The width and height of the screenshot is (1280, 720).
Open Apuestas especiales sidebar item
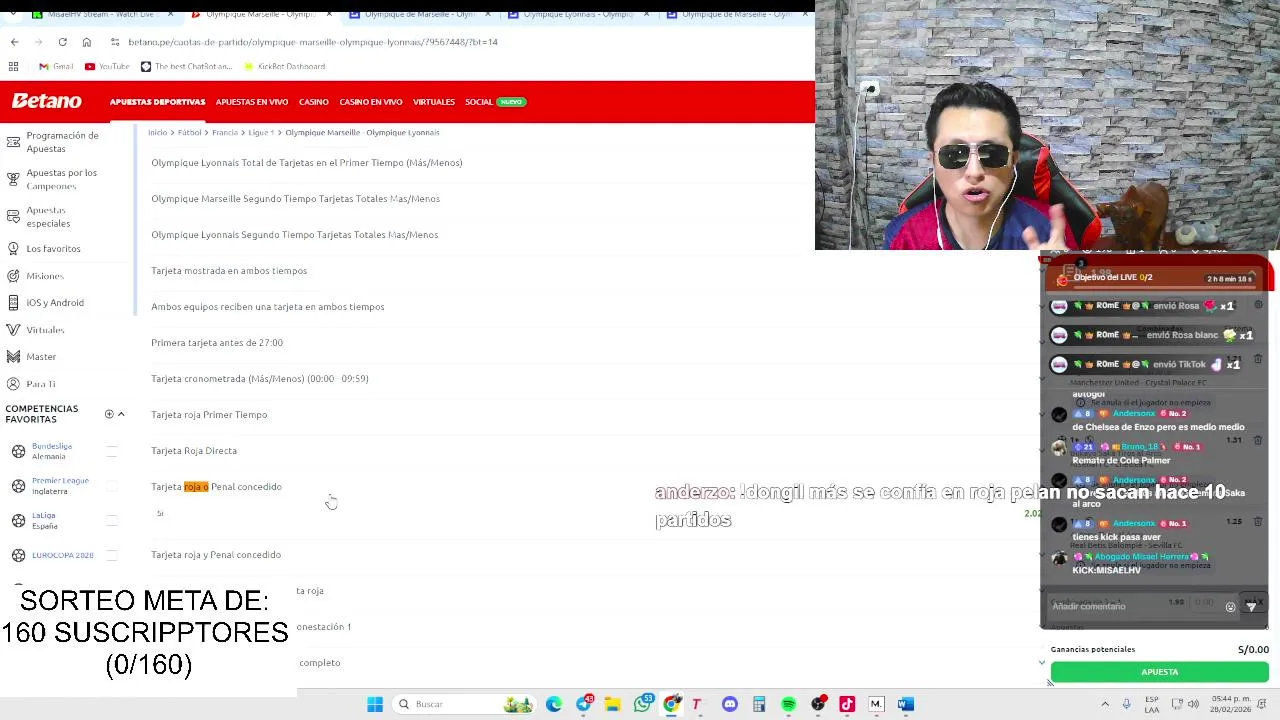(x=48, y=216)
